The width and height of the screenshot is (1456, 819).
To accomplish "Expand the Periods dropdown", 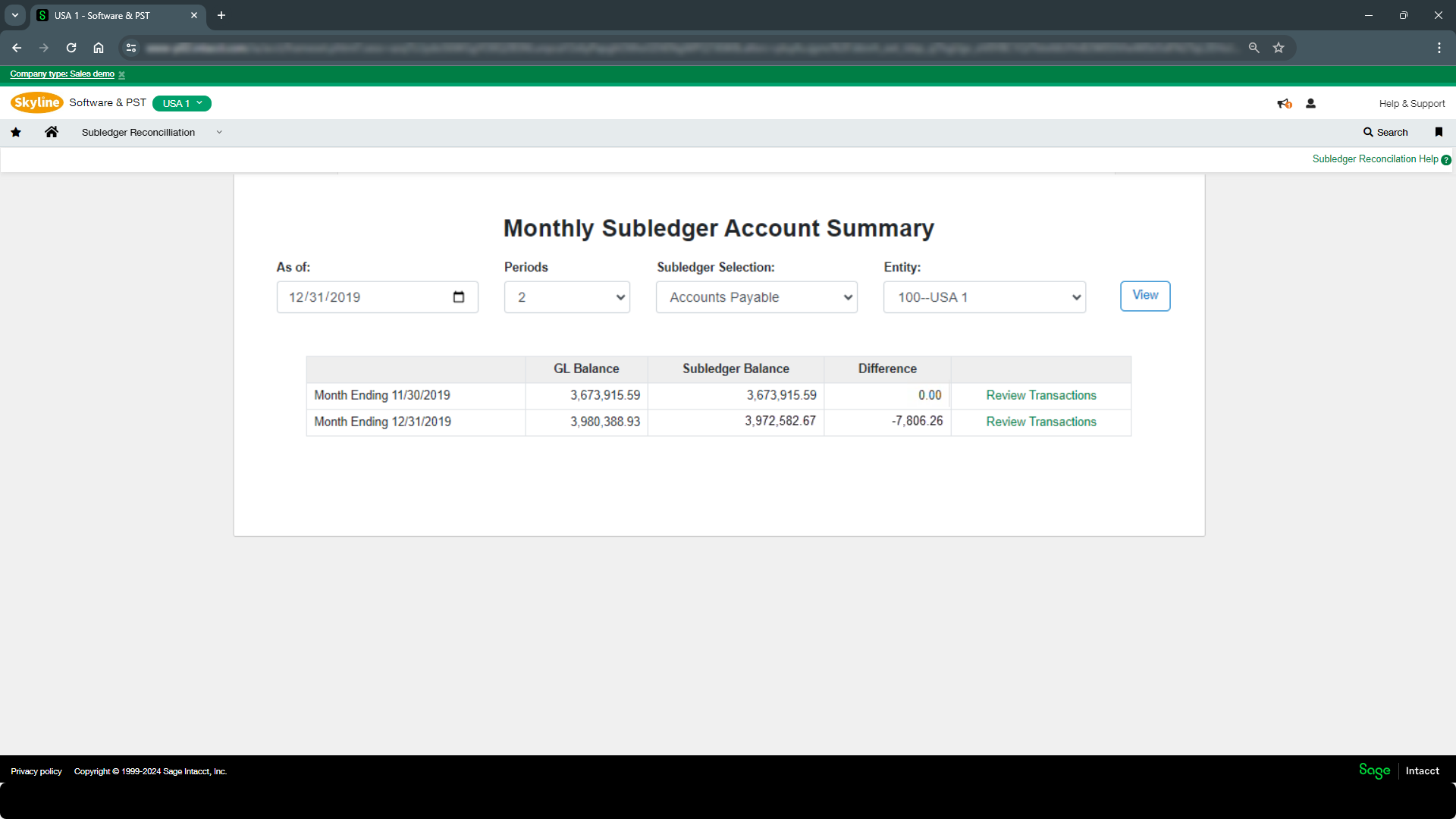I will (x=567, y=297).
